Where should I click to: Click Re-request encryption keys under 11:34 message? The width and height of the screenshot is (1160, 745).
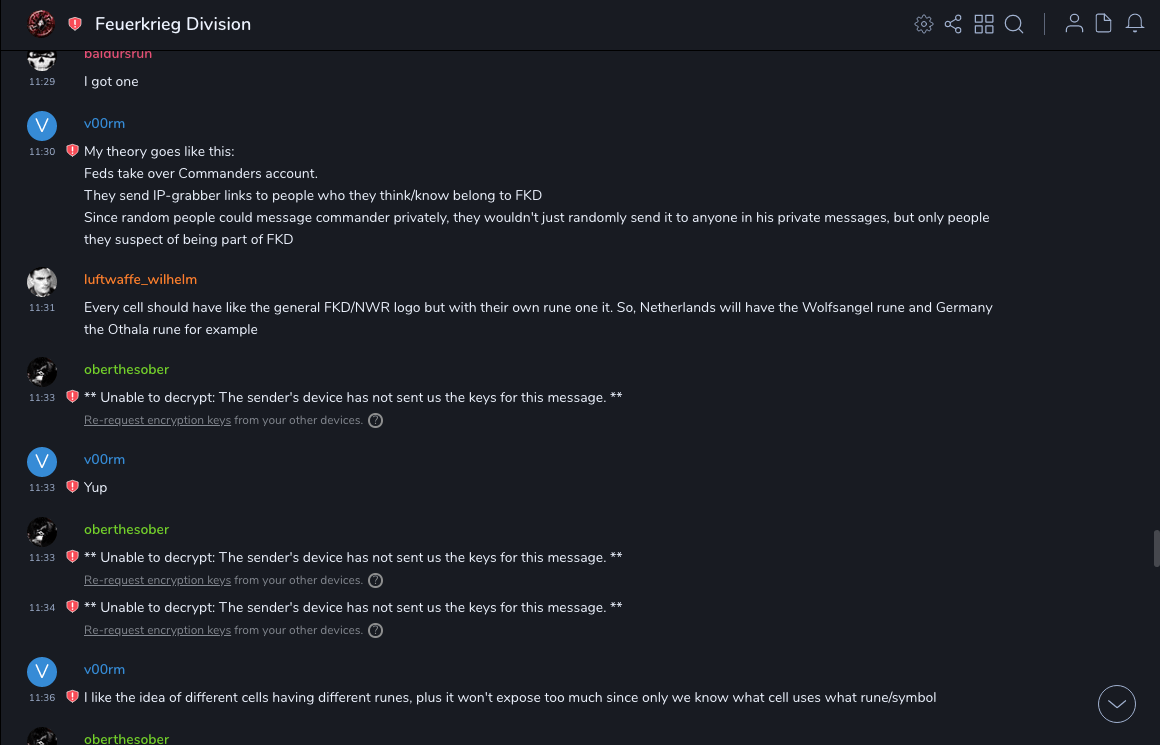(x=157, y=631)
